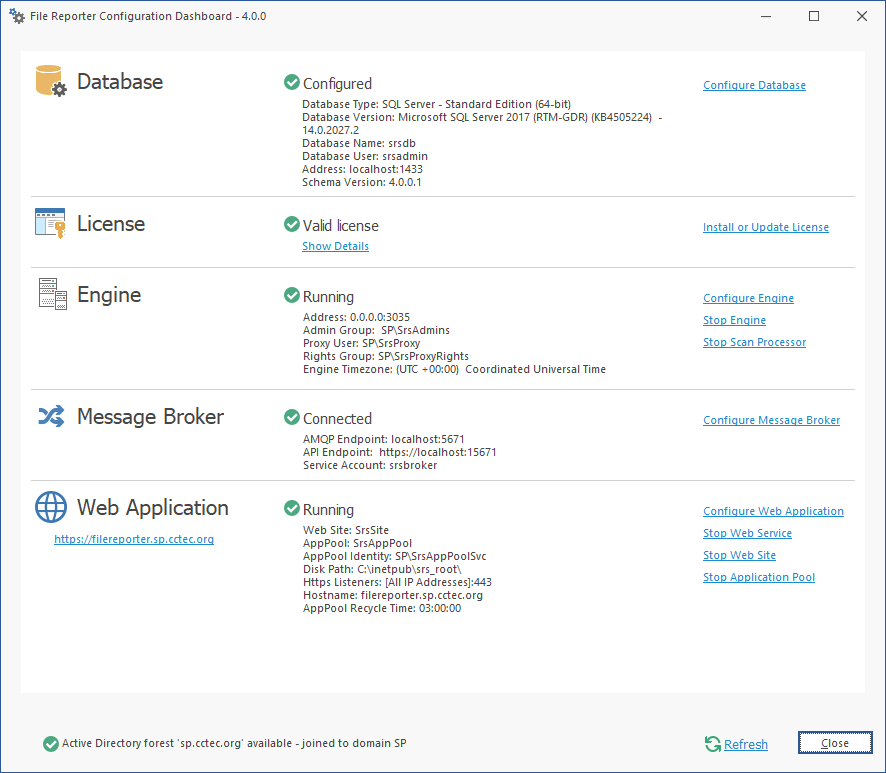Visit https://filereporter.sp.cctec.org
The height and width of the screenshot is (773, 886).
pyautogui.click(x=134, y=538)
